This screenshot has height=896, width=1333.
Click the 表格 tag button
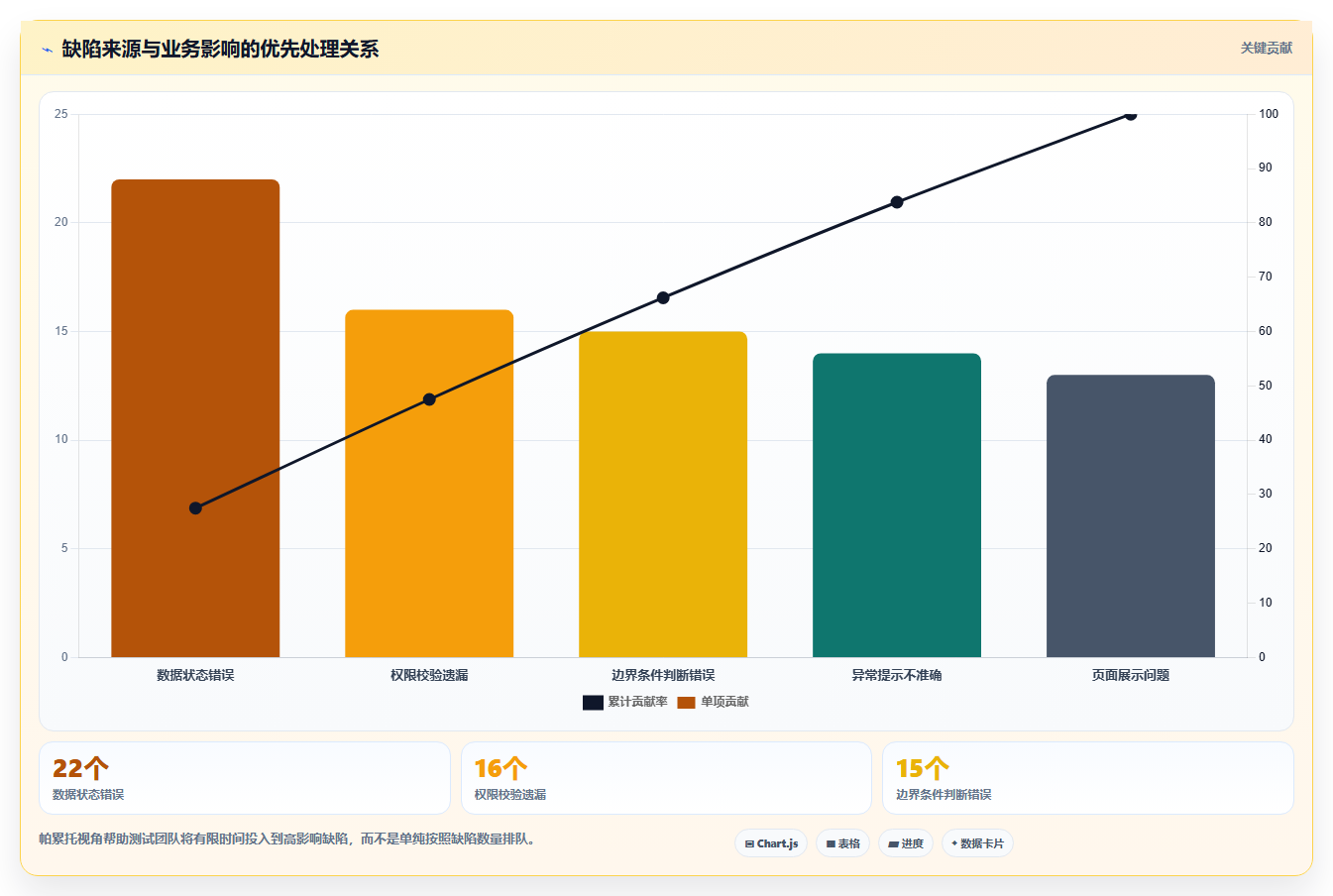pyautogui.click(x=843, y=843)
